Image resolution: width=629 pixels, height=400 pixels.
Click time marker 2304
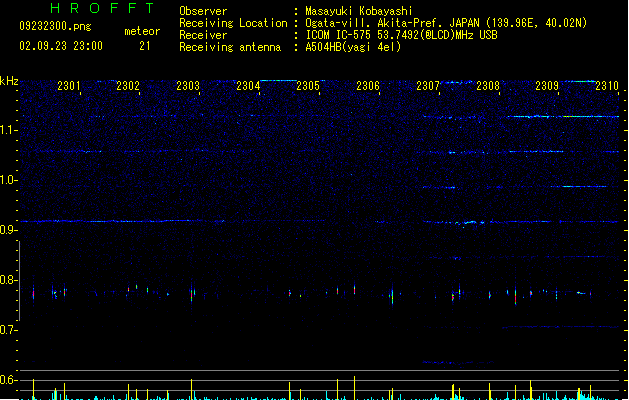coord(248,86)
